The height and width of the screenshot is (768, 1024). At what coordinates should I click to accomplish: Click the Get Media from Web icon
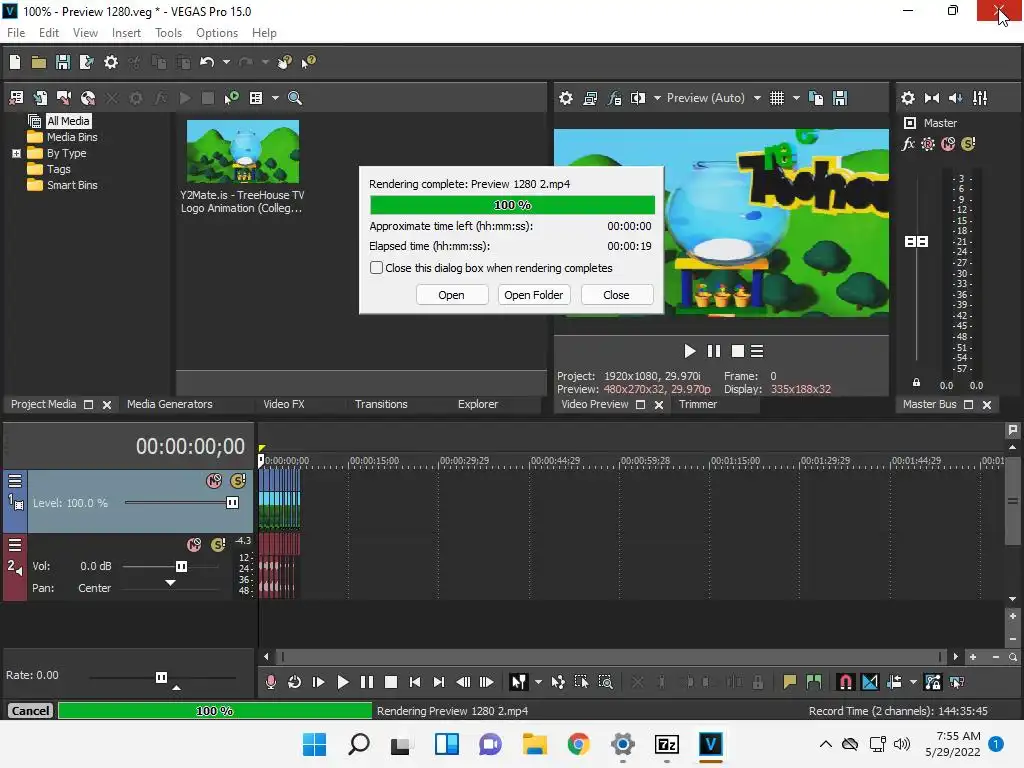pyautogui.click(x=88, y=98)
